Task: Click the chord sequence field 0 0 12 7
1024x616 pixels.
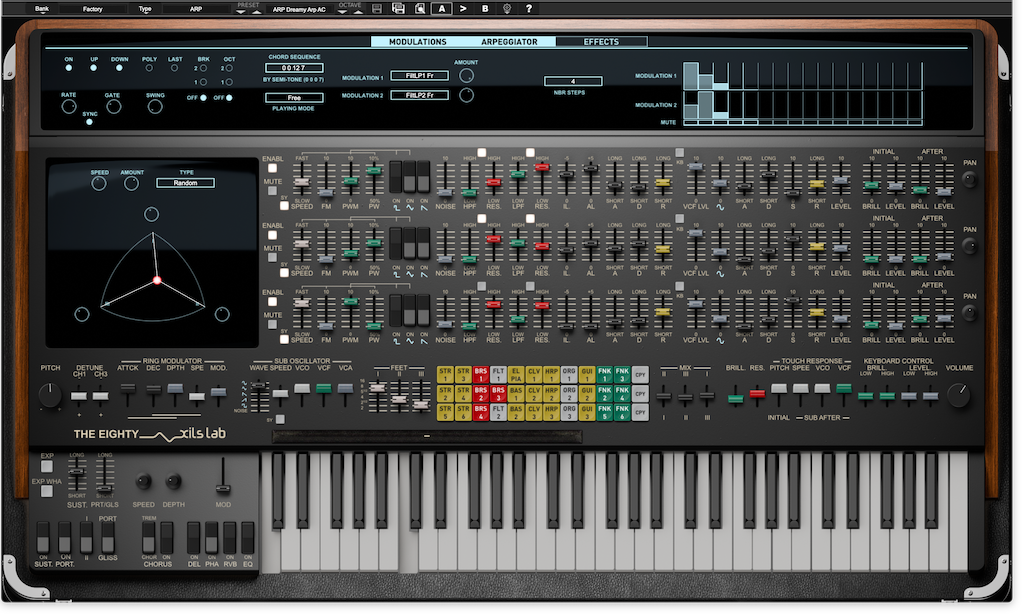Action: pyautogui.click(x=294, y=68)
